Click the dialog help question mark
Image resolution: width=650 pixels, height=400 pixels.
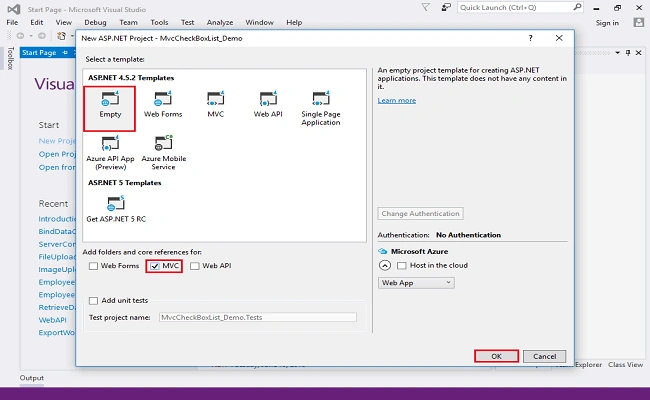click(x=531, y=38)
